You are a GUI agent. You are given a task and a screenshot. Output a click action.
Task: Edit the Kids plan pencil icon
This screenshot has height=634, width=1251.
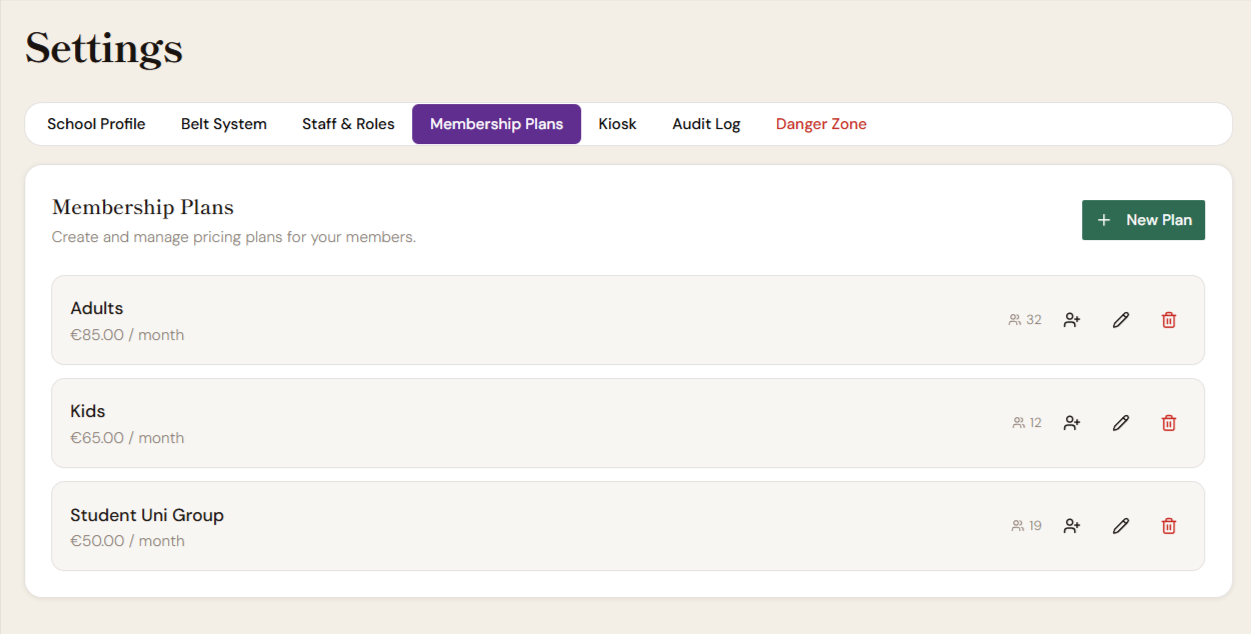[x=1121, y=423]
